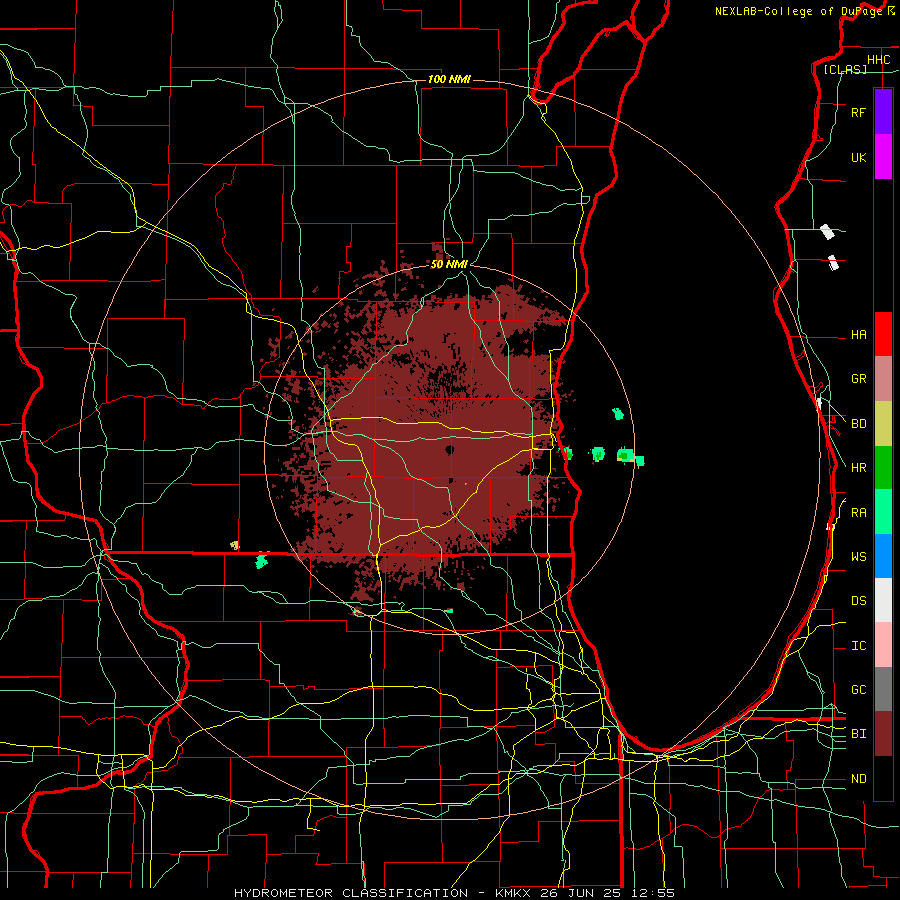Click the ND legend label
This screenshot has height=900, width=900.
(x=858, y=779)
